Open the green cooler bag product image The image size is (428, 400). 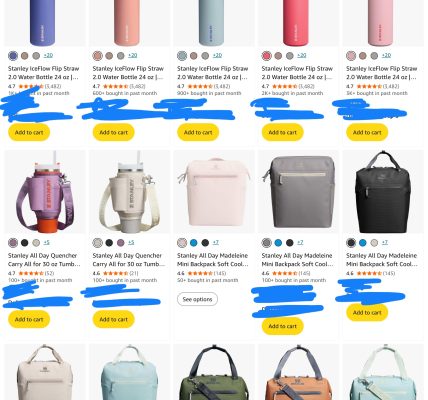point(214,372)
